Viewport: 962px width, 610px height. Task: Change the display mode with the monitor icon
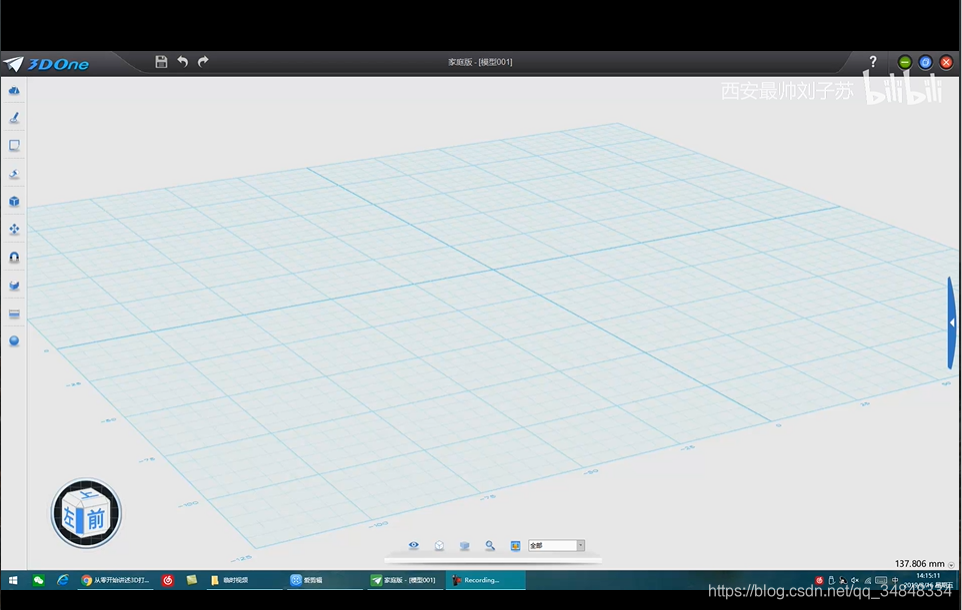pyautogui.click(x=464, y=546)
